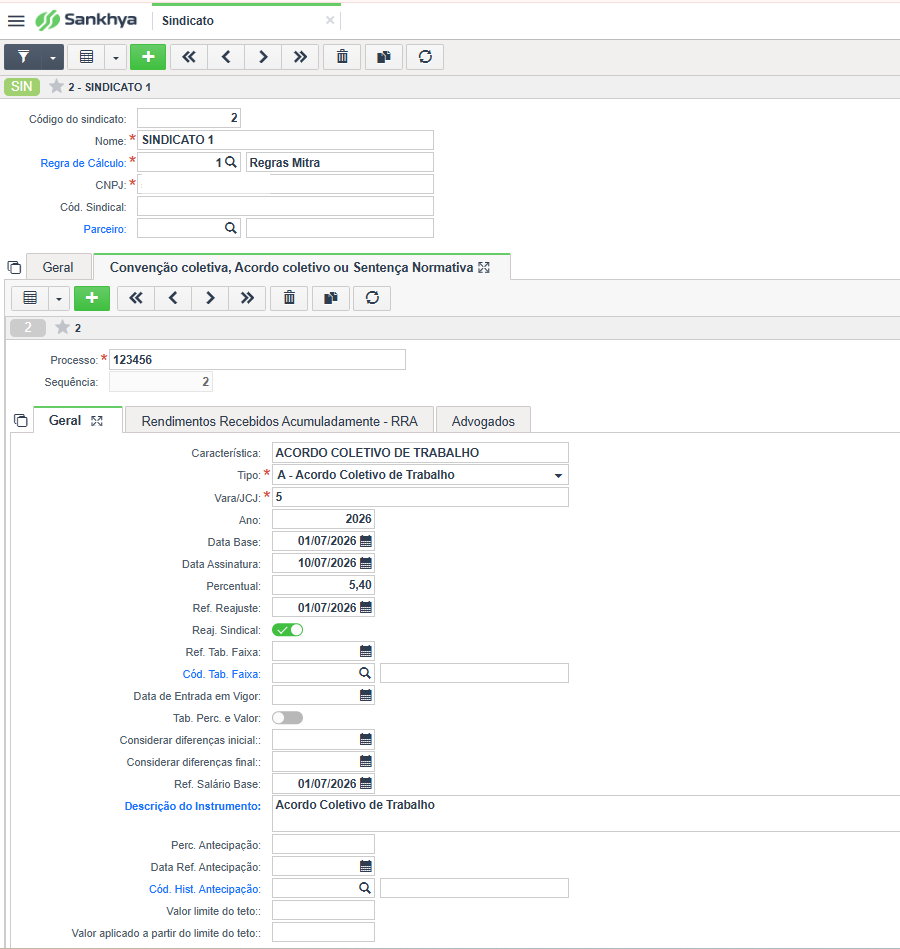Go to last convenção record
The height and width of the screenshot is (949, 900).
247,298
